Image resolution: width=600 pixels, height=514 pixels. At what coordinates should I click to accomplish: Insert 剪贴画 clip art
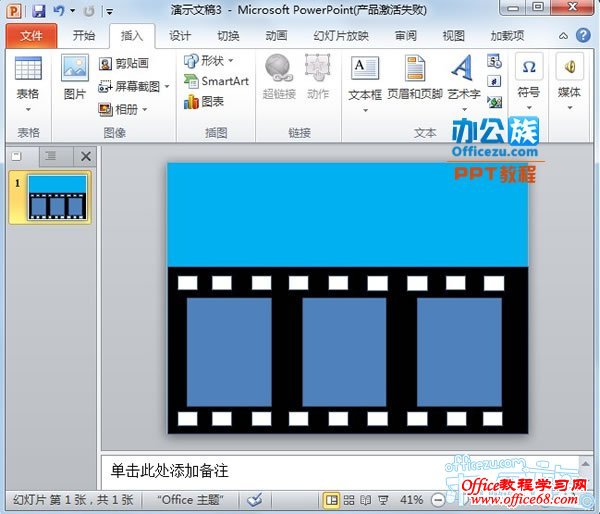coord(125,64)
